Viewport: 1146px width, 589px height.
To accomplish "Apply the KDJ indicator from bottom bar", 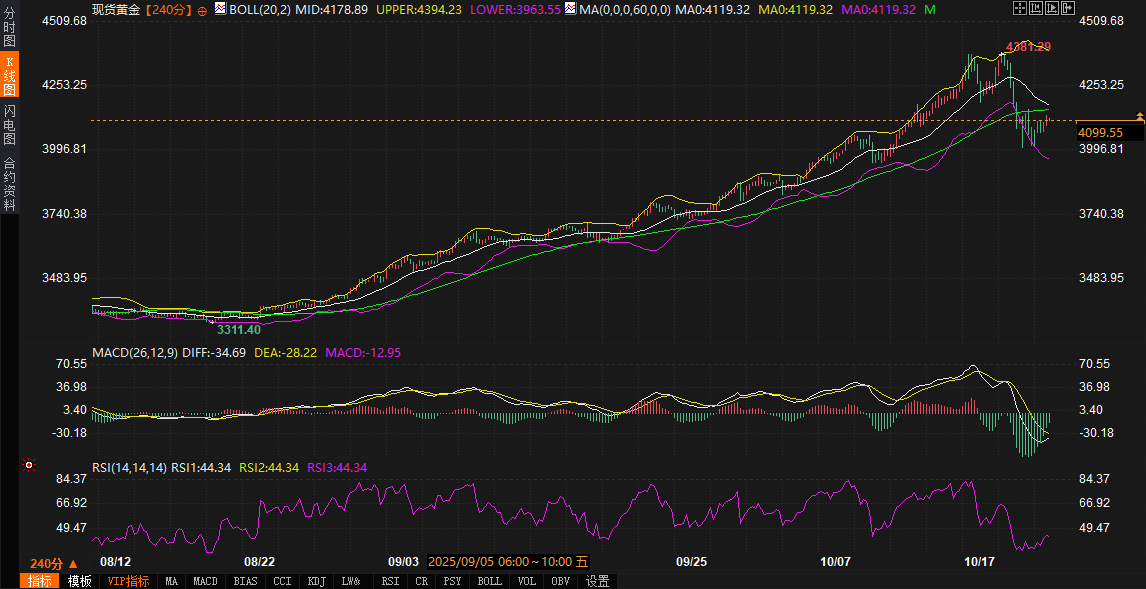I will coord(316,581).
